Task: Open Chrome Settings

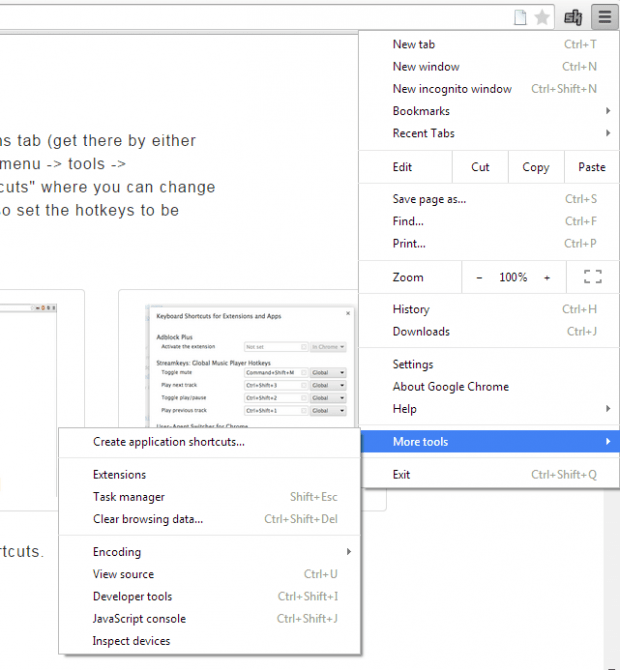Action: (x=489, y=364)
